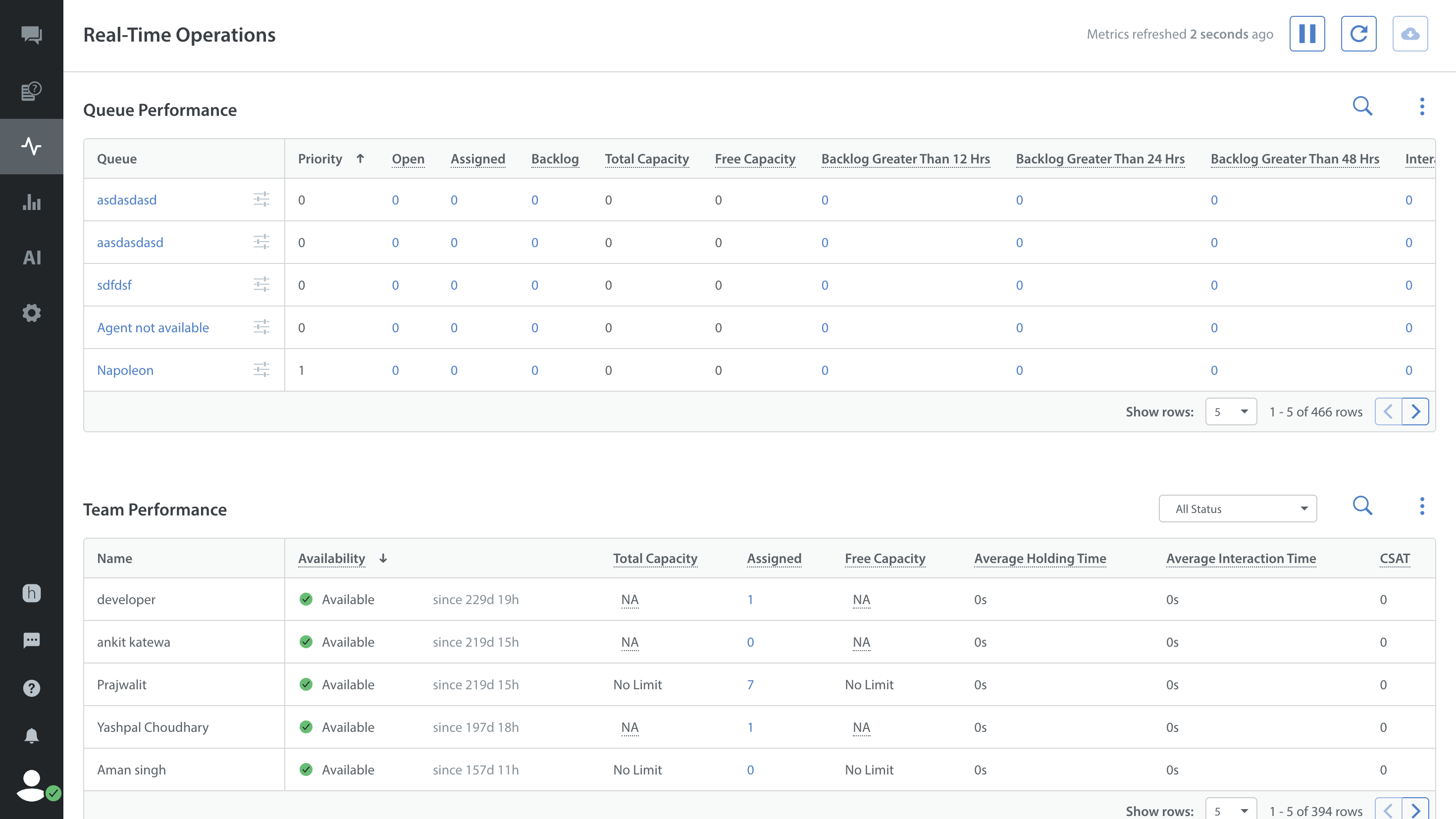Expand Queue Performance show rows dropdown
1456x819 pixels.
(1231, 412)
